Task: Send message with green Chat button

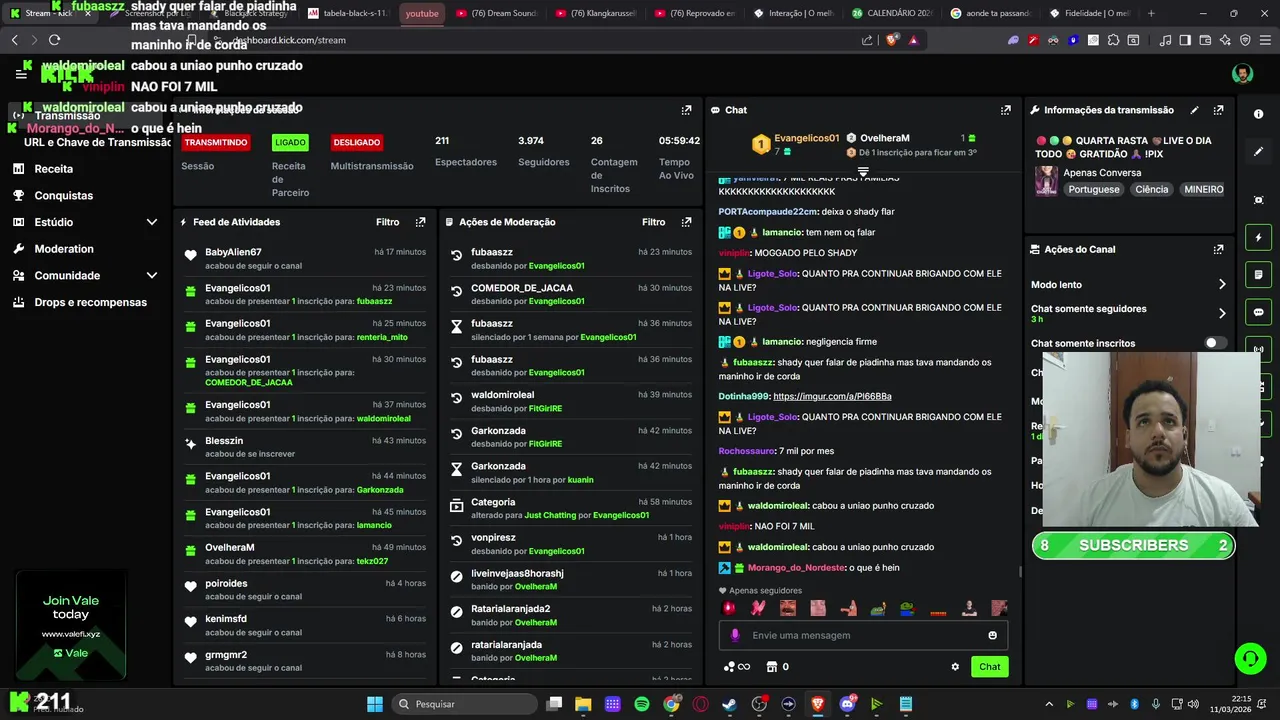Action: click(x=989, y=667)
